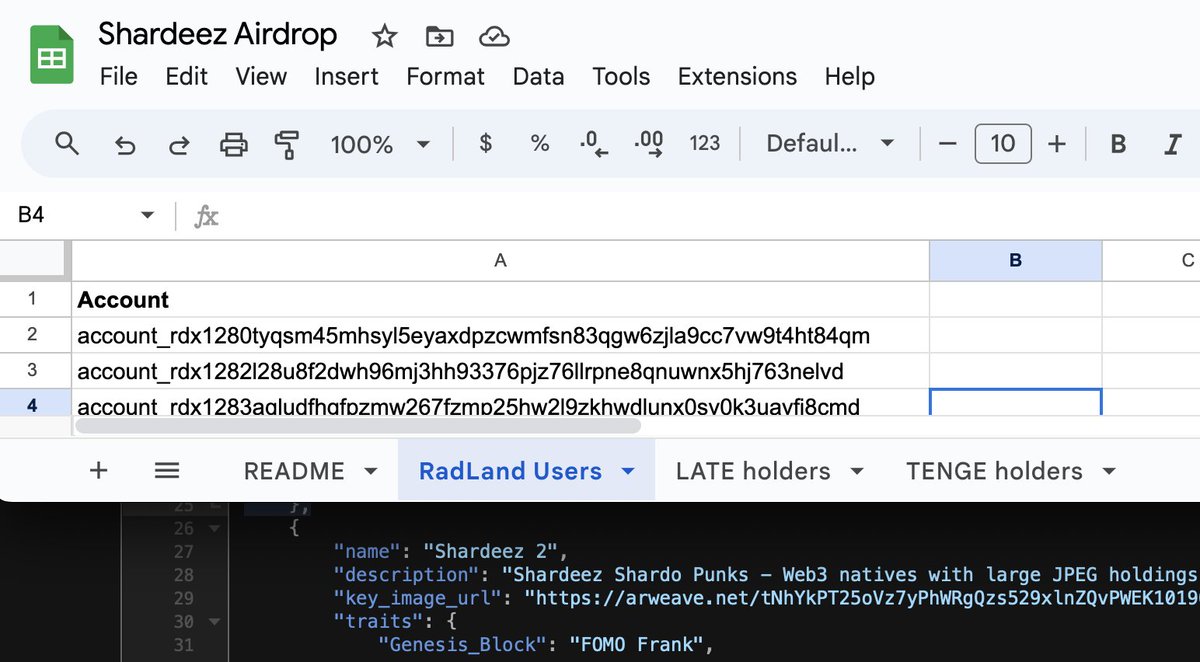Click the Account header cell
The height and width of the screenshot is (662, 1200).
pyautogui.click(x=501, y=299)
